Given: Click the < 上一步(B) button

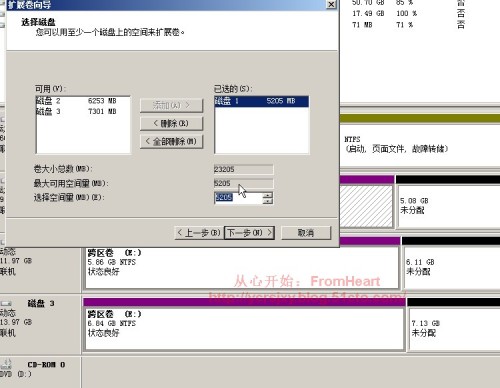Looking at the screenshot, I should click(199, 233).
